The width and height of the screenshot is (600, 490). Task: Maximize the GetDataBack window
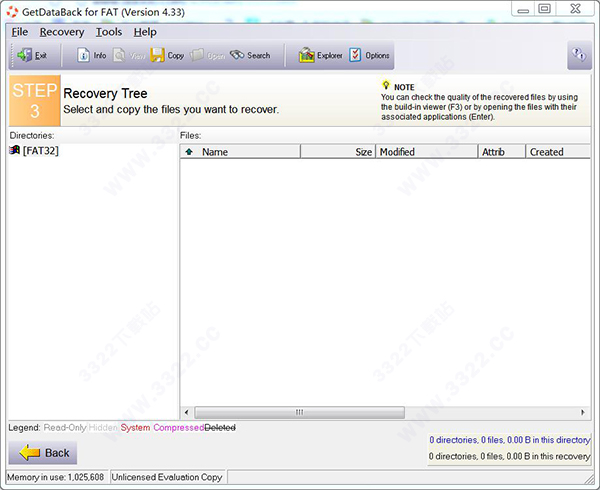545,9
